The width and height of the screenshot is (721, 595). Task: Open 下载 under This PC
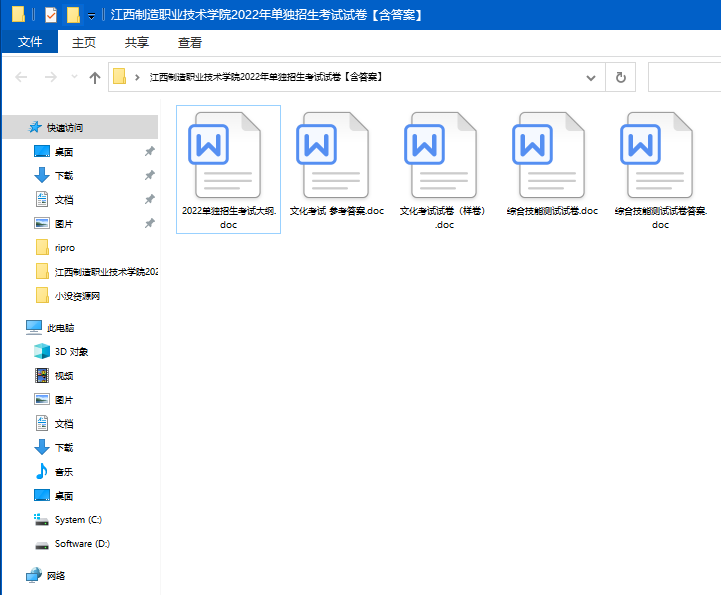coord(64,447)
